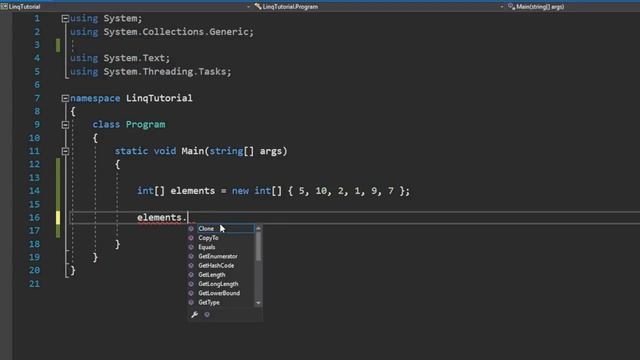Click the method icon beside GetType

pos(191,302)
